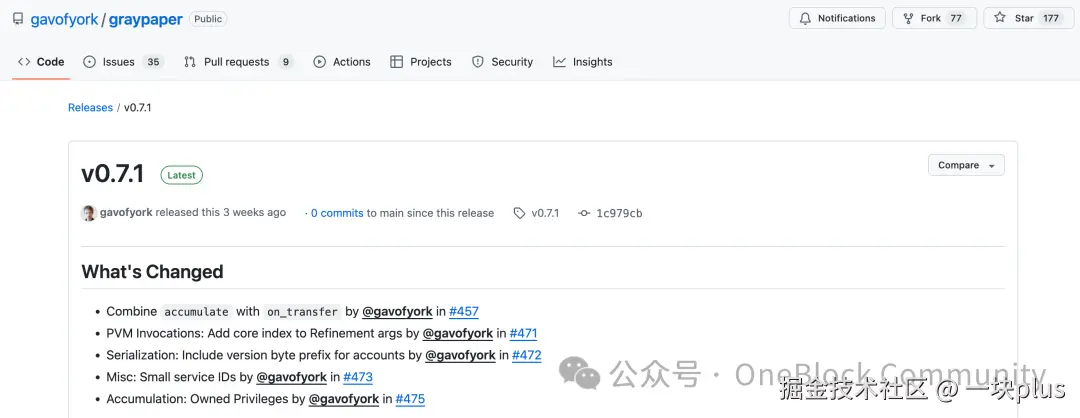The width and height of the screenshot is (1080, 418).
Task: Open the '0 commits' link
Action: tap(337, 213)
